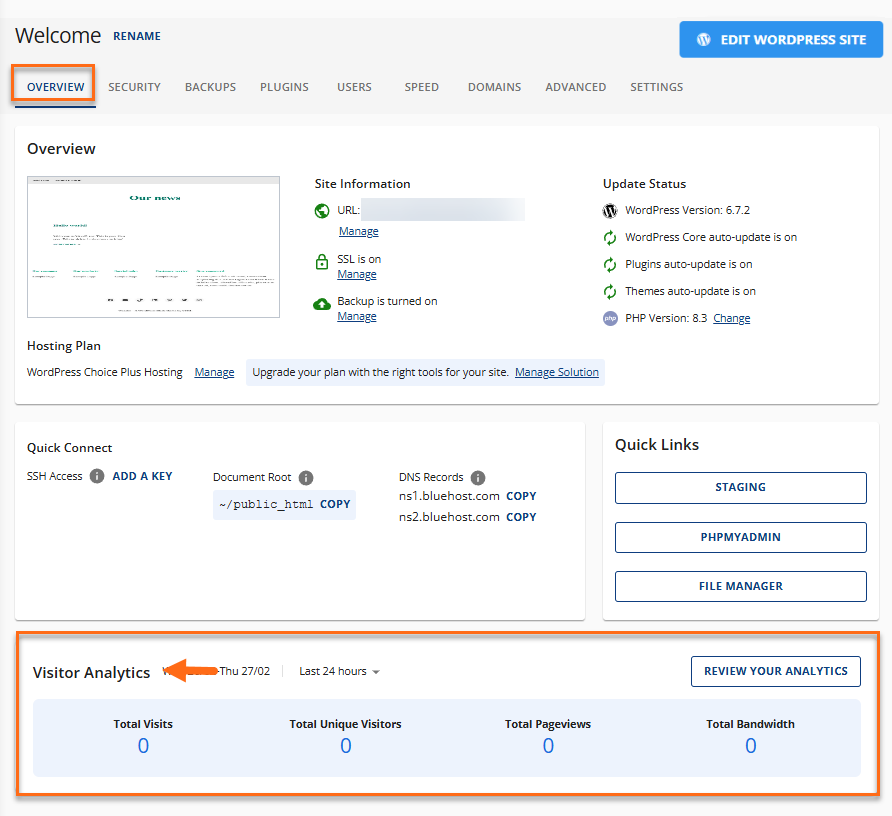Click the 'Backup is turned on' status text
This screenshot has height=816, width=892.
click(x=387, y=302)
